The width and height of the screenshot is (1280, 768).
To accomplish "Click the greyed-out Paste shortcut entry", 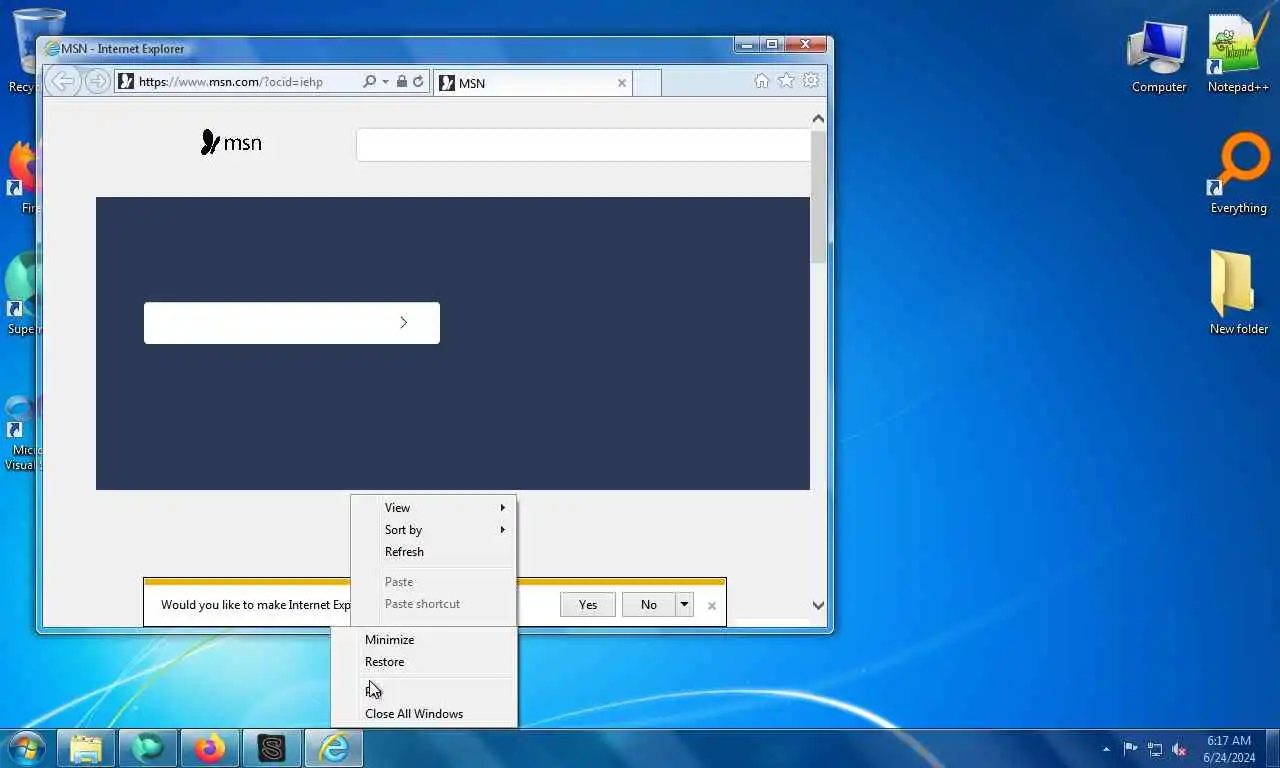I will coord(433,604).
